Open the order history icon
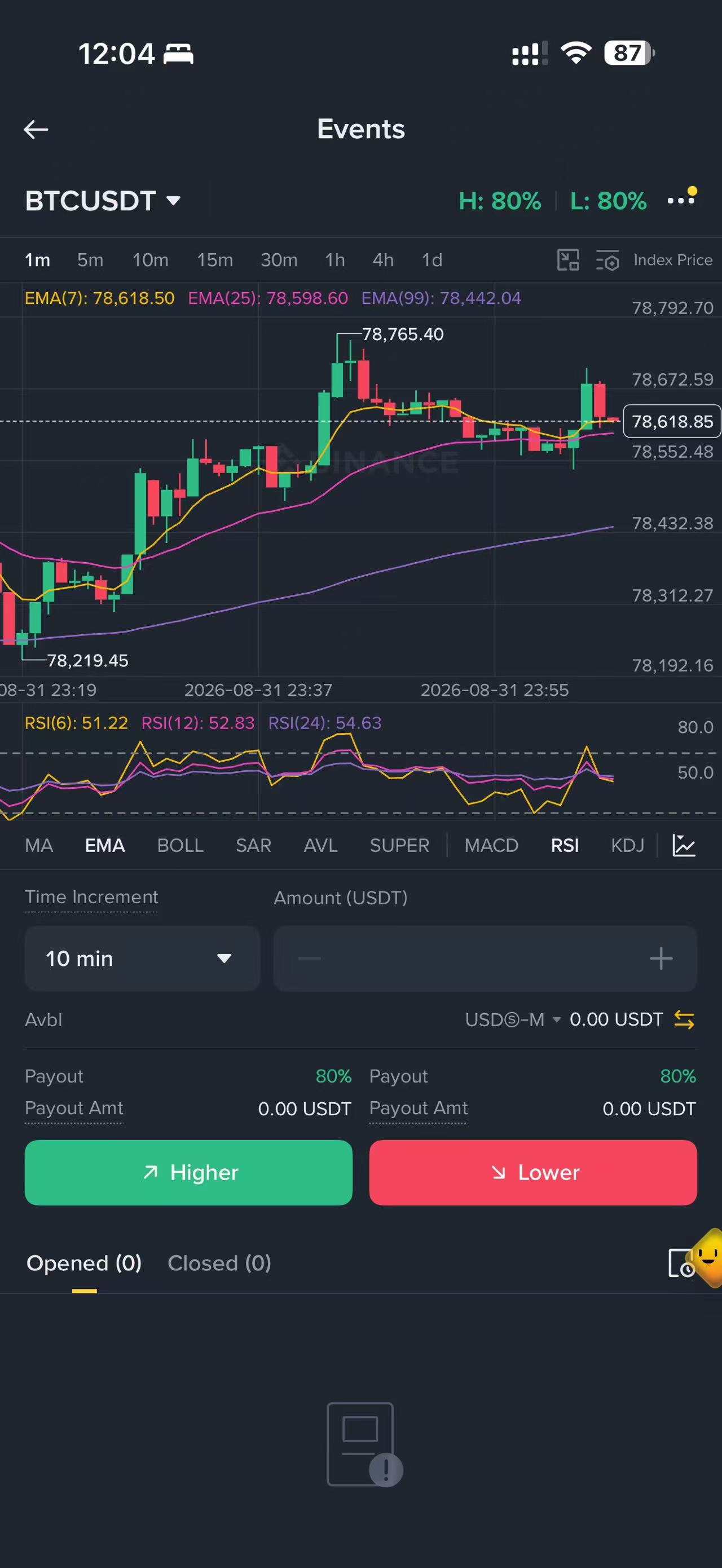This screenshot has width=722, height=1568. point(681,1262)
